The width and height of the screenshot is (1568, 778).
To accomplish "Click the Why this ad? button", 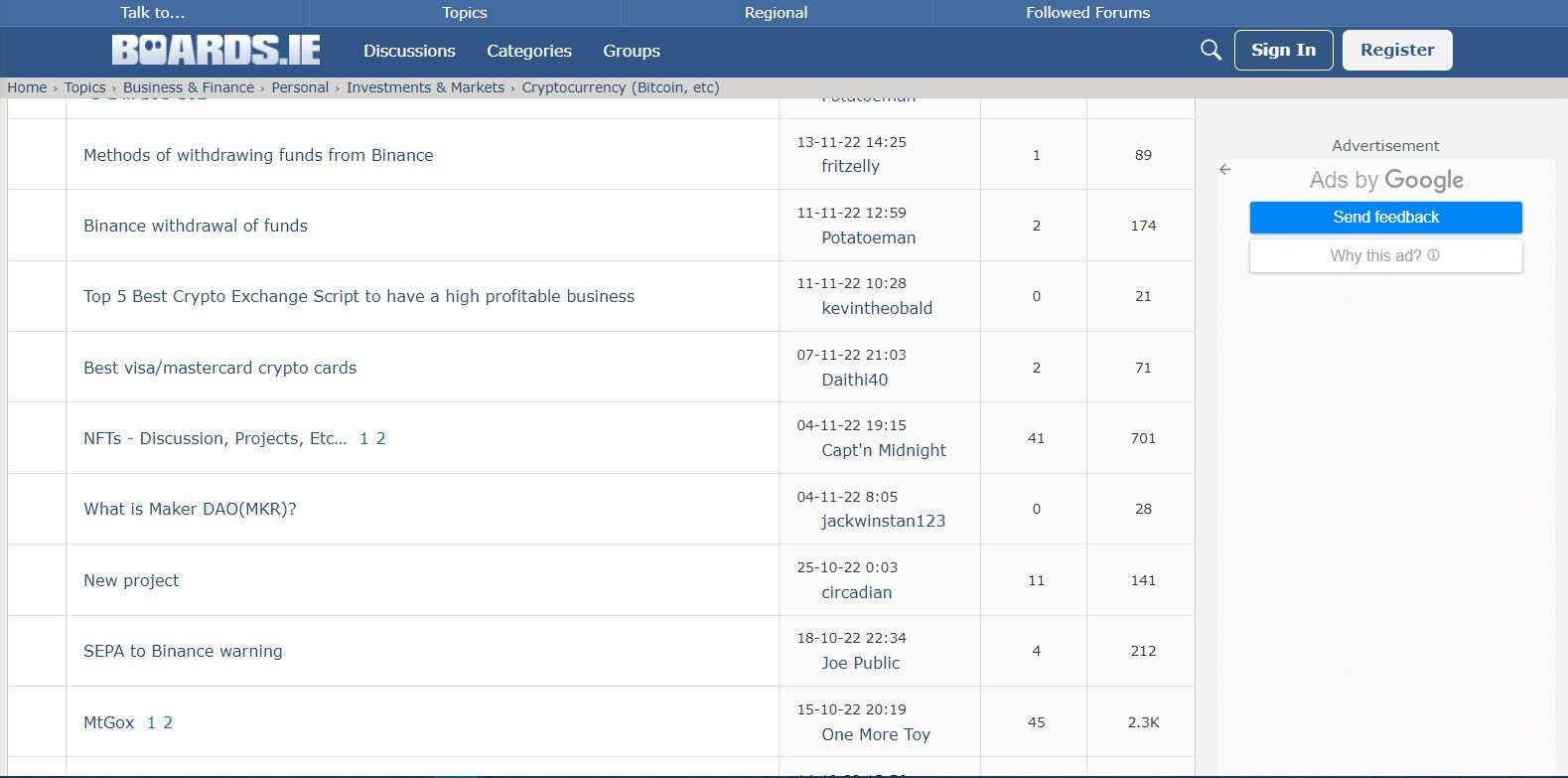I will [1385, 256].
